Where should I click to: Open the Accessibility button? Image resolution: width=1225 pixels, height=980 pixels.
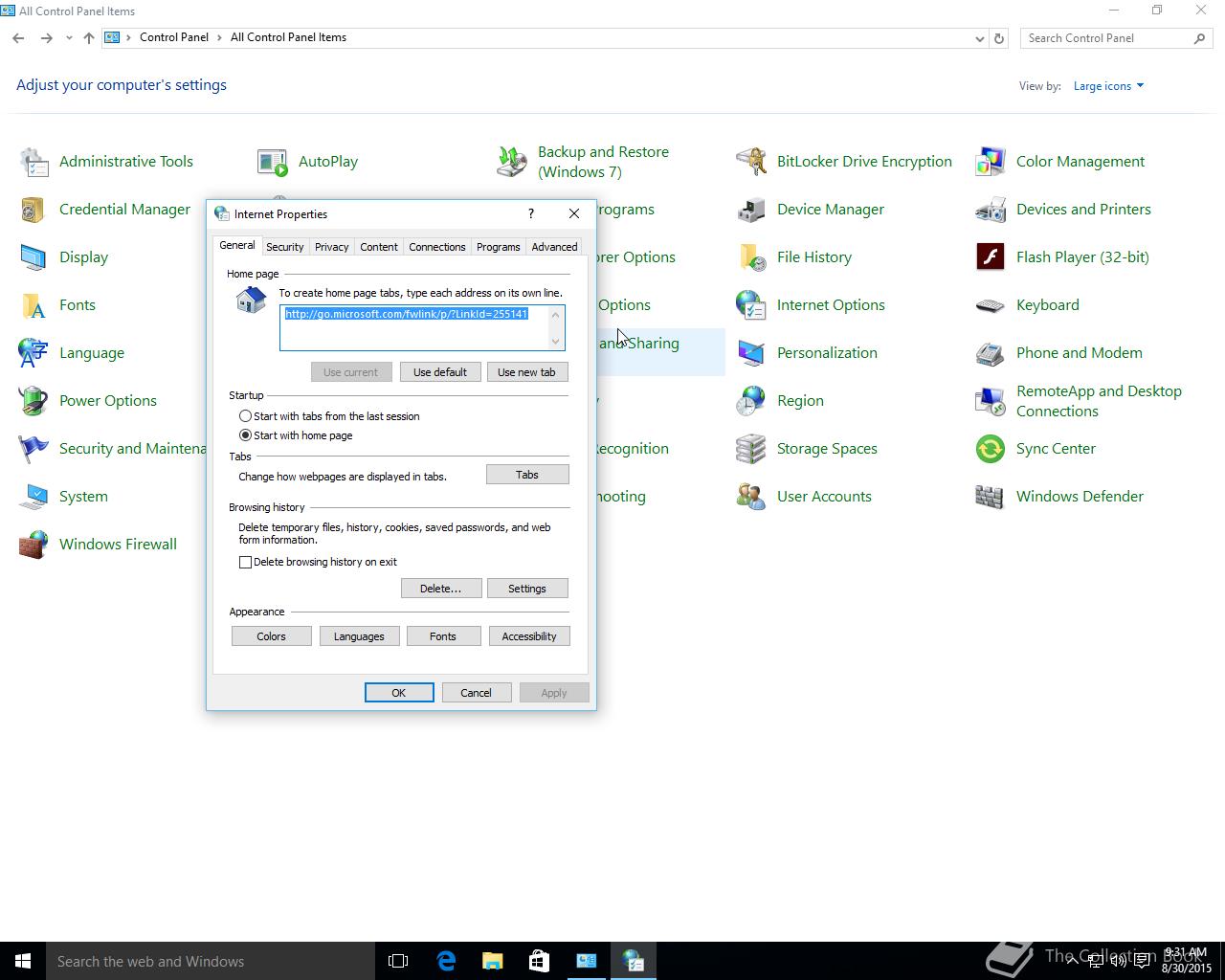(x=529, y=636)
